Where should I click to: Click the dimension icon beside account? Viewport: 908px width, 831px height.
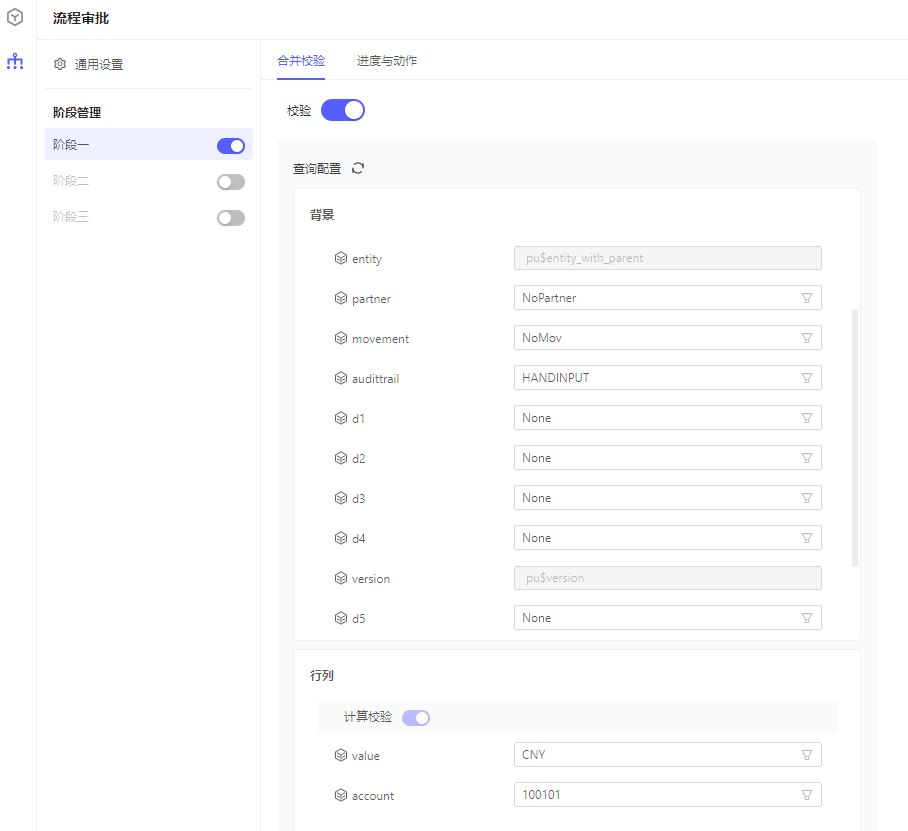click(x=340, y=795)
